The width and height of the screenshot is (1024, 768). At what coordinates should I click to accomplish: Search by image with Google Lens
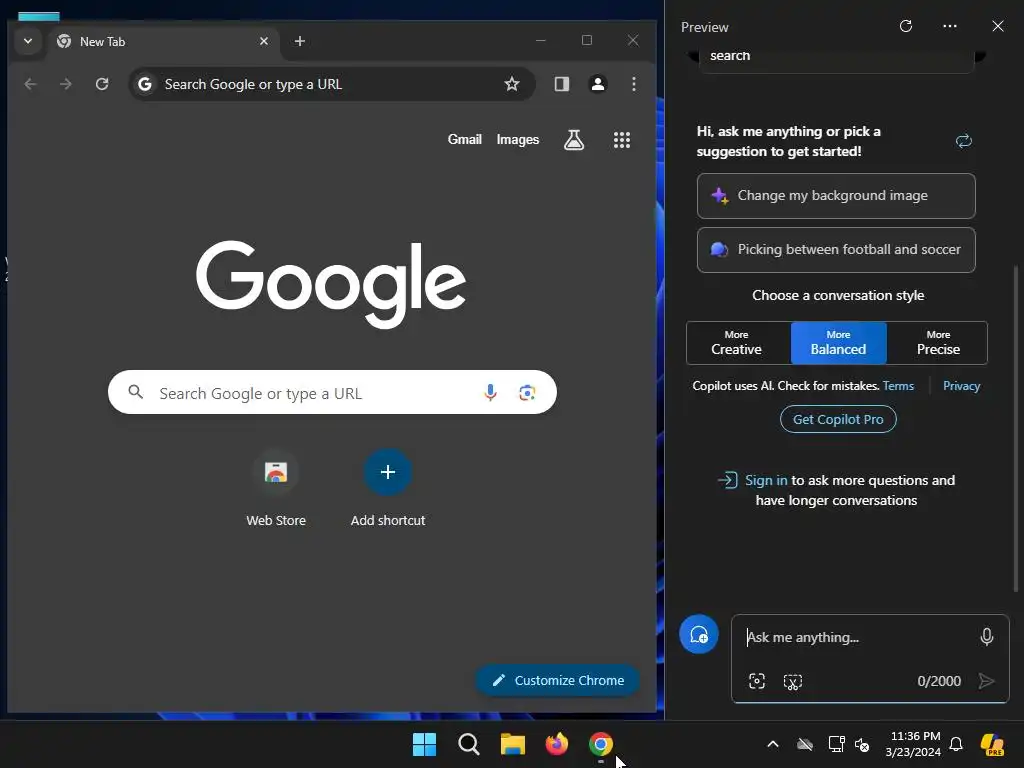(528, 392)
